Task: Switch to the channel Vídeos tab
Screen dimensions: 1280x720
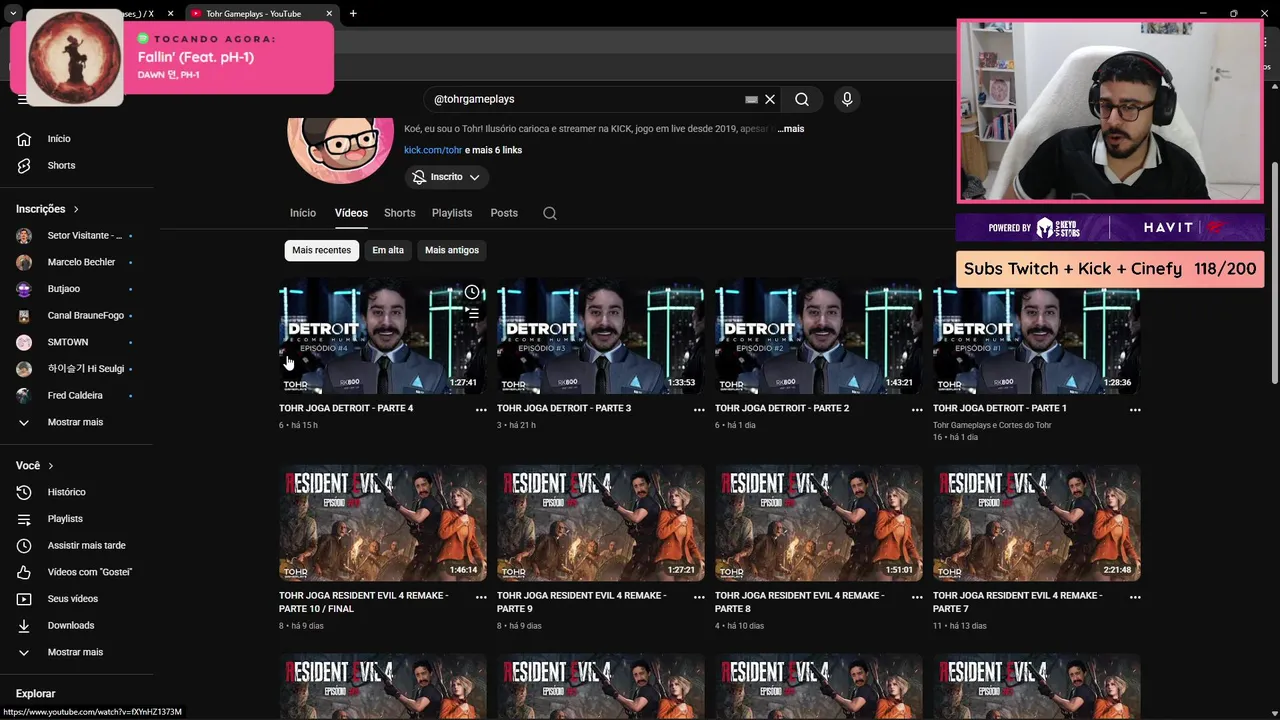Action: point(351,213)
